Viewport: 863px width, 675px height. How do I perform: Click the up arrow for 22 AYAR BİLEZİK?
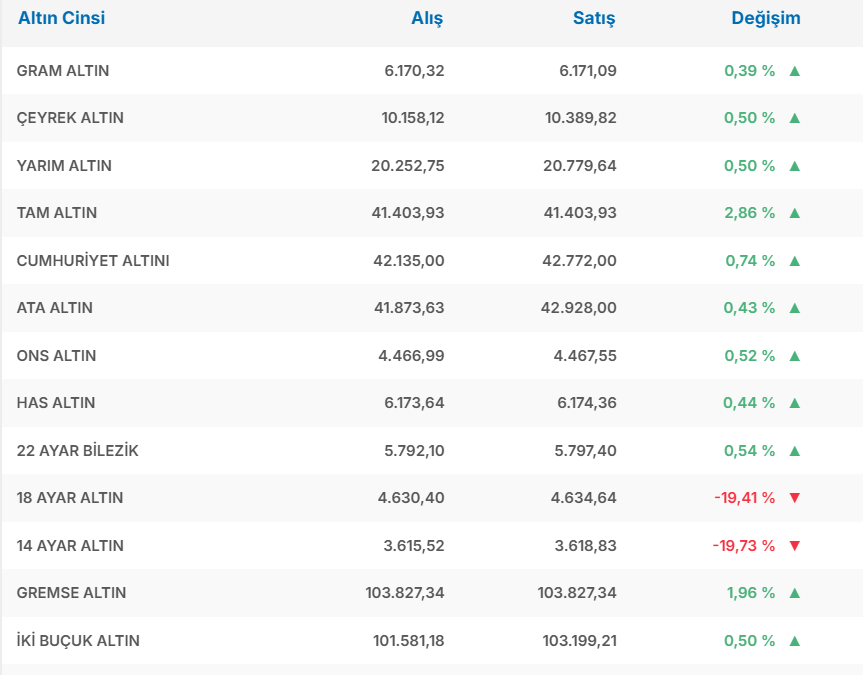pos(795,451)
